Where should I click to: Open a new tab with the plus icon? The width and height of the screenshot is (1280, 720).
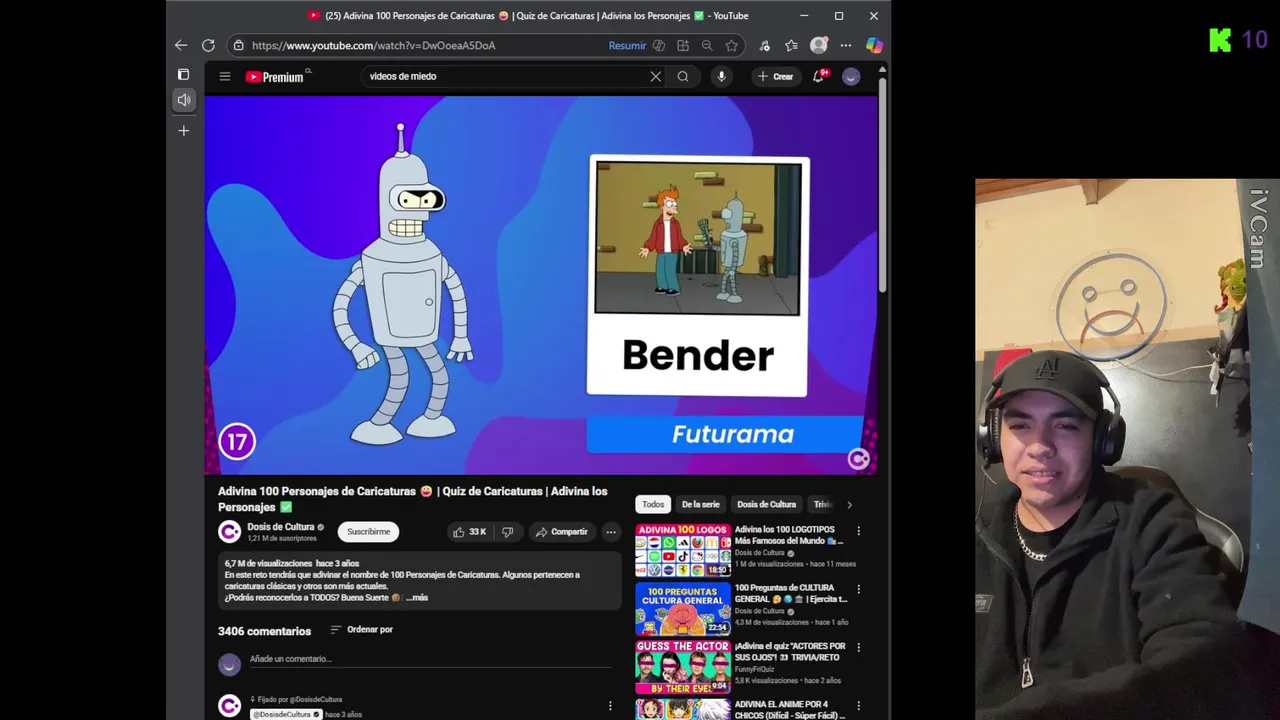184,131
